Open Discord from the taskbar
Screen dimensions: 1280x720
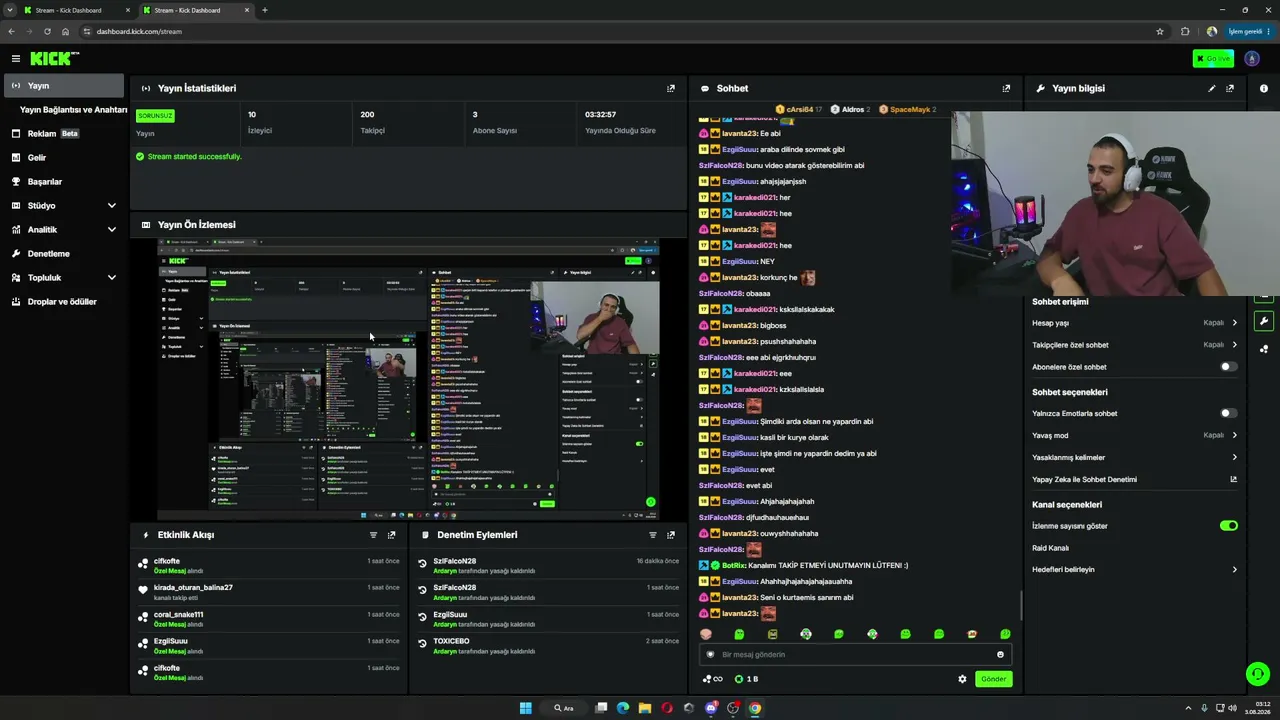(x=711, y=708)
